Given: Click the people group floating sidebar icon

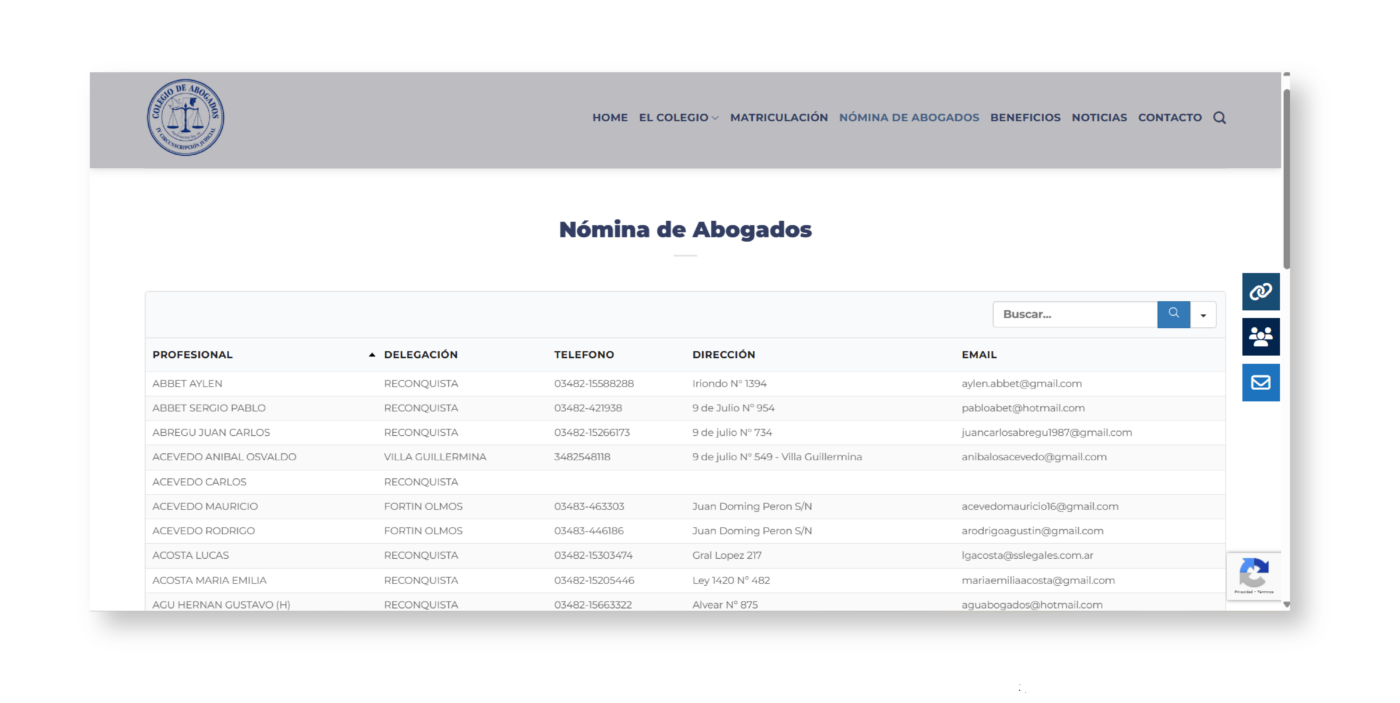Looking at the screenshot, I should coord(1260,337).
